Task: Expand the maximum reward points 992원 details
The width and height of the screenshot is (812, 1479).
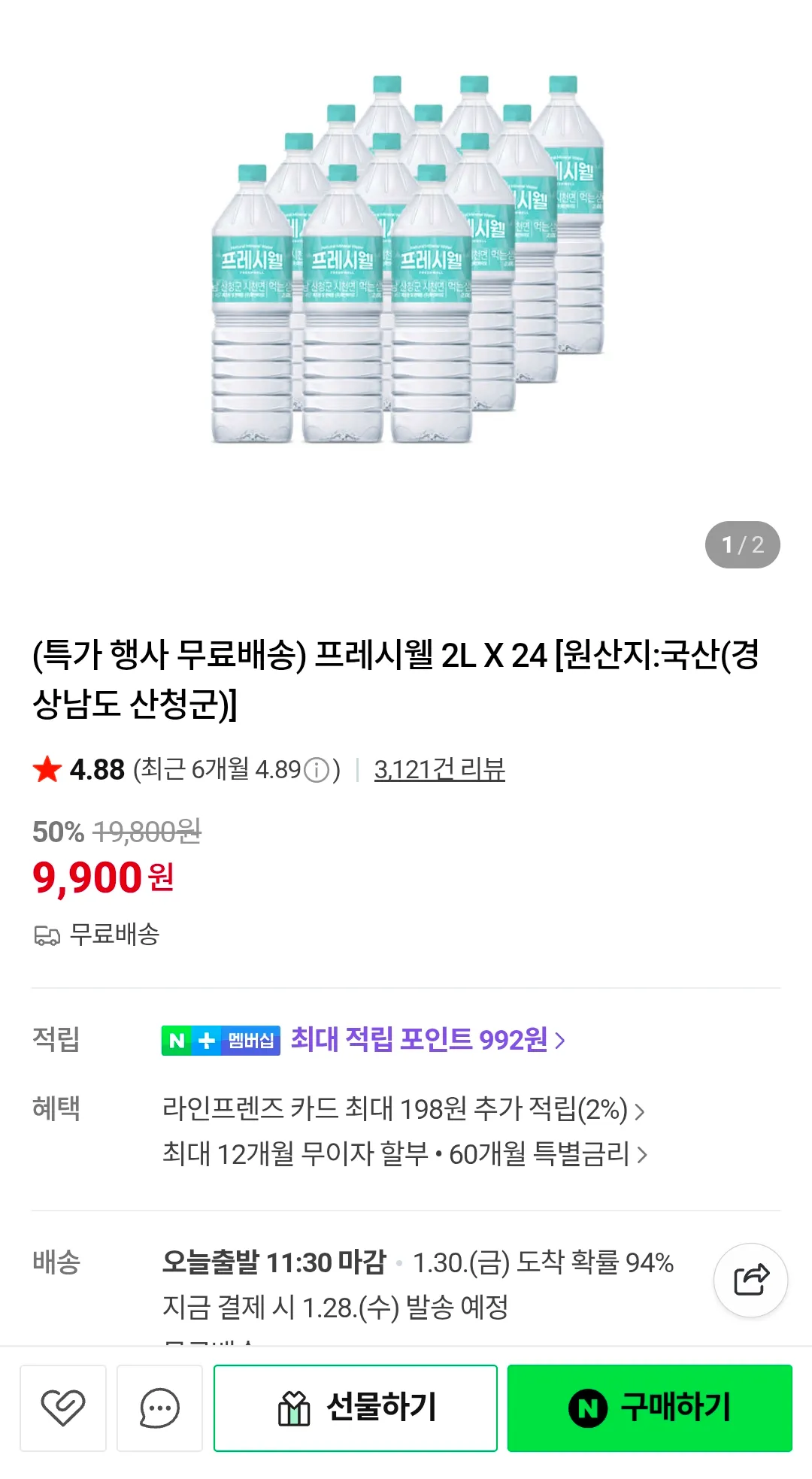Action: (x=427, y=1040)
